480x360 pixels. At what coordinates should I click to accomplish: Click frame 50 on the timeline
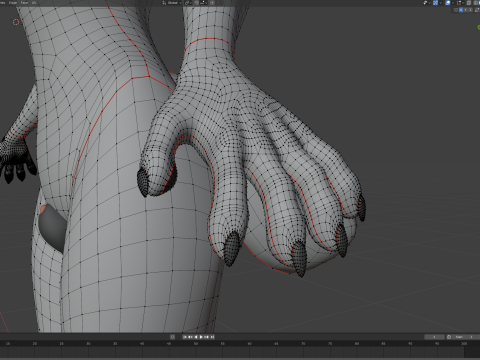pyautogui.click(x=196, y=343)
